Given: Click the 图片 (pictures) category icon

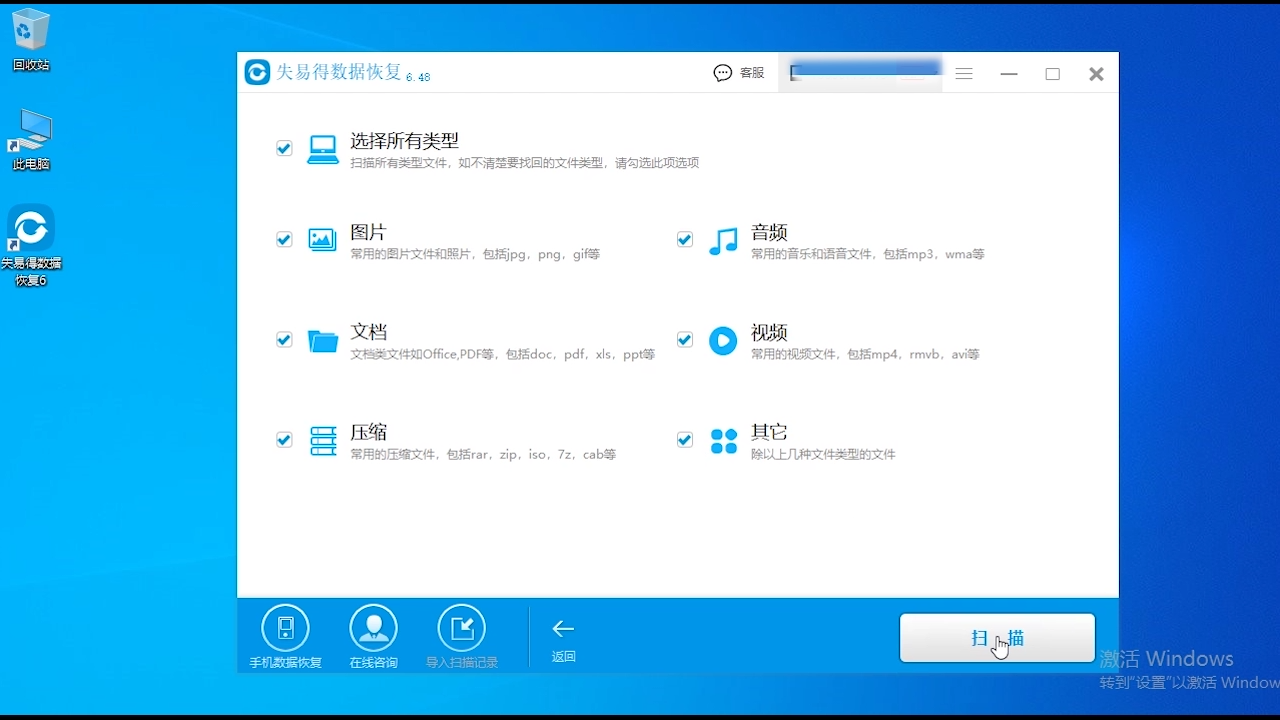Looking at the screenshot, I should coord(322,240).
